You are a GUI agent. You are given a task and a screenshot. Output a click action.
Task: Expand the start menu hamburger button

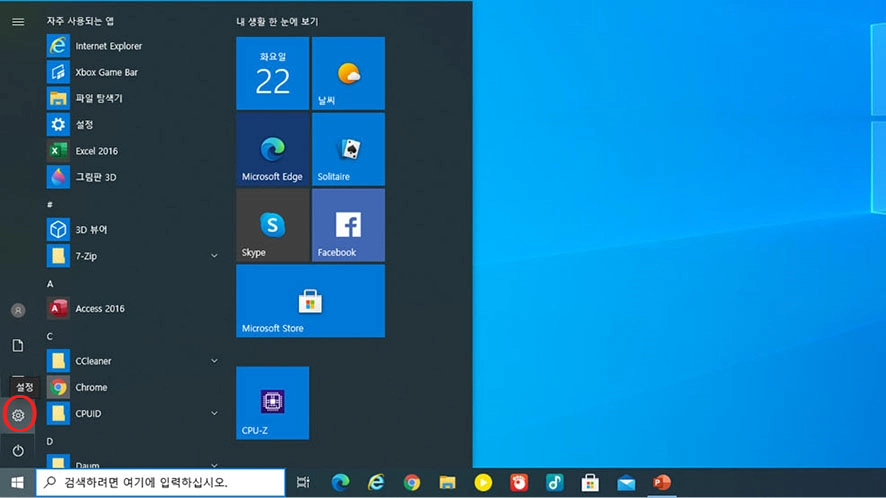(x=18, y=22)
